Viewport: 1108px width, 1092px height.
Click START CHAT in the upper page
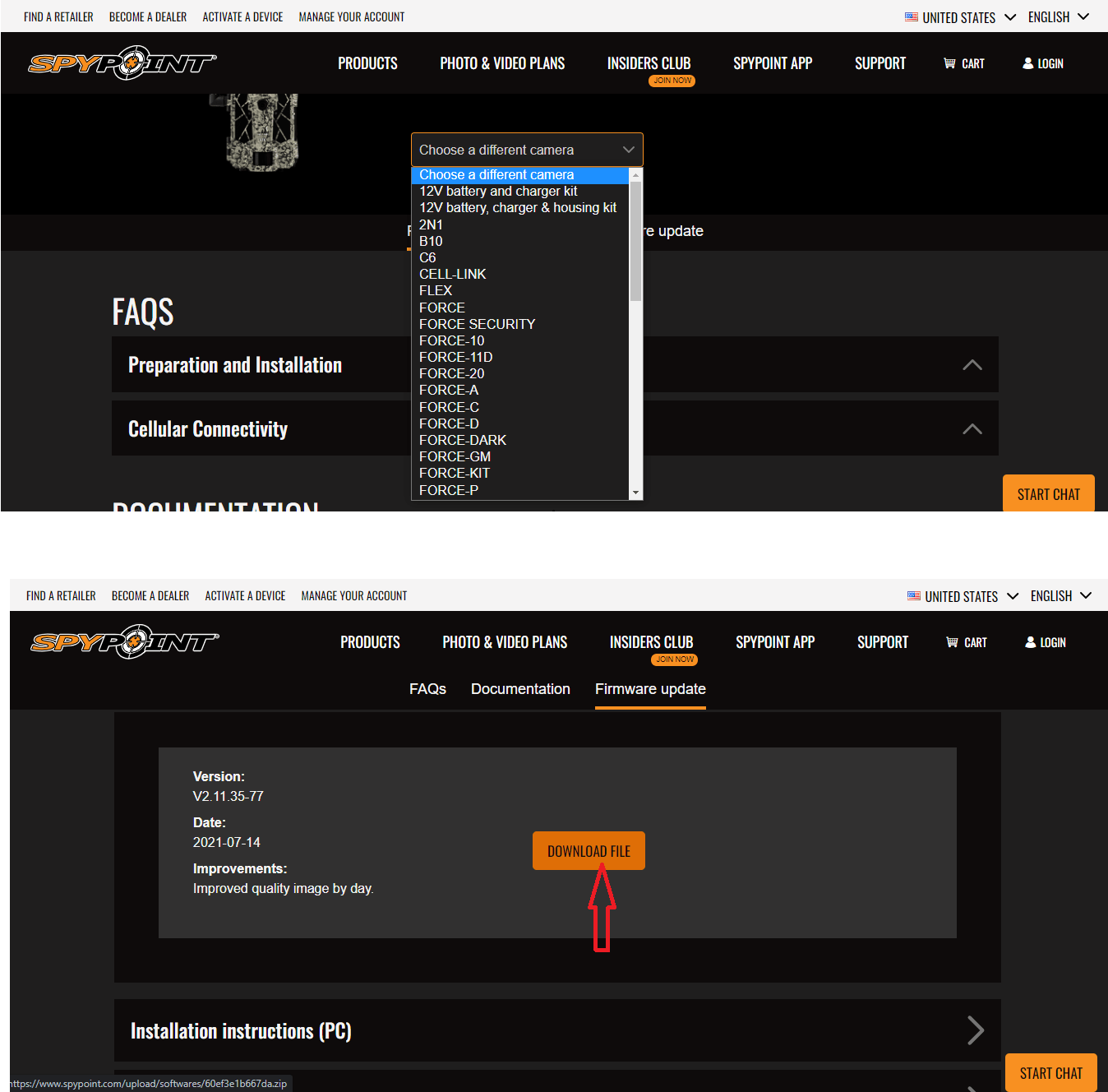pos(1049,493)
